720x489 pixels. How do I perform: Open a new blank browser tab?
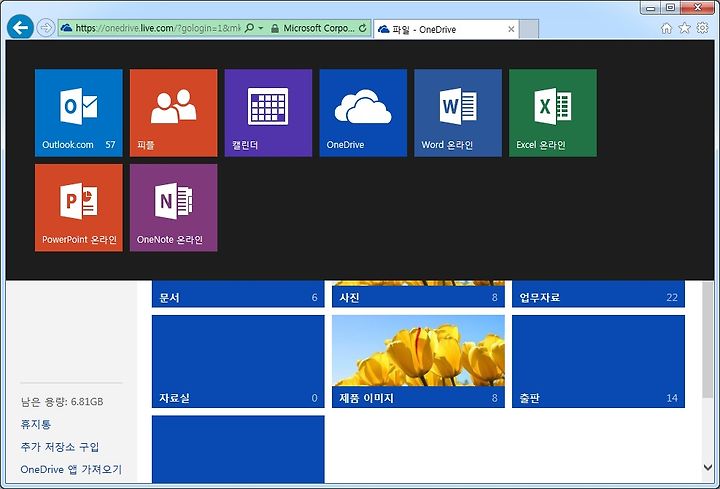(529, 29)
